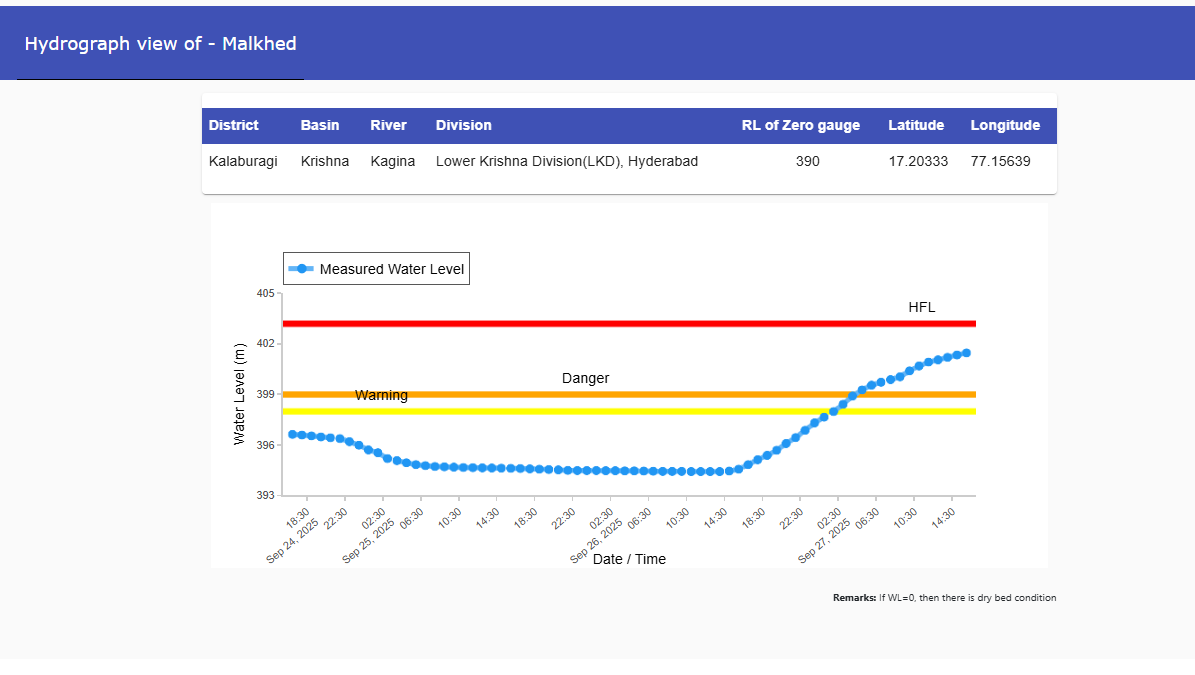Click the yellow Warning level line

click(x=630, y=411)
